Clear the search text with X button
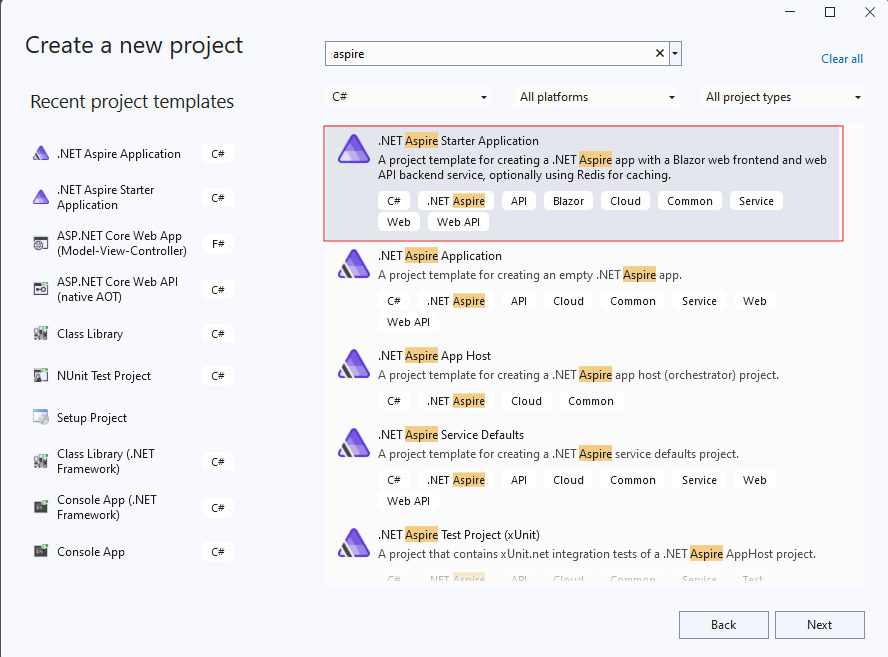Viewport: 888px width, 657px height. pyautogui.click(x=660, y=54)
